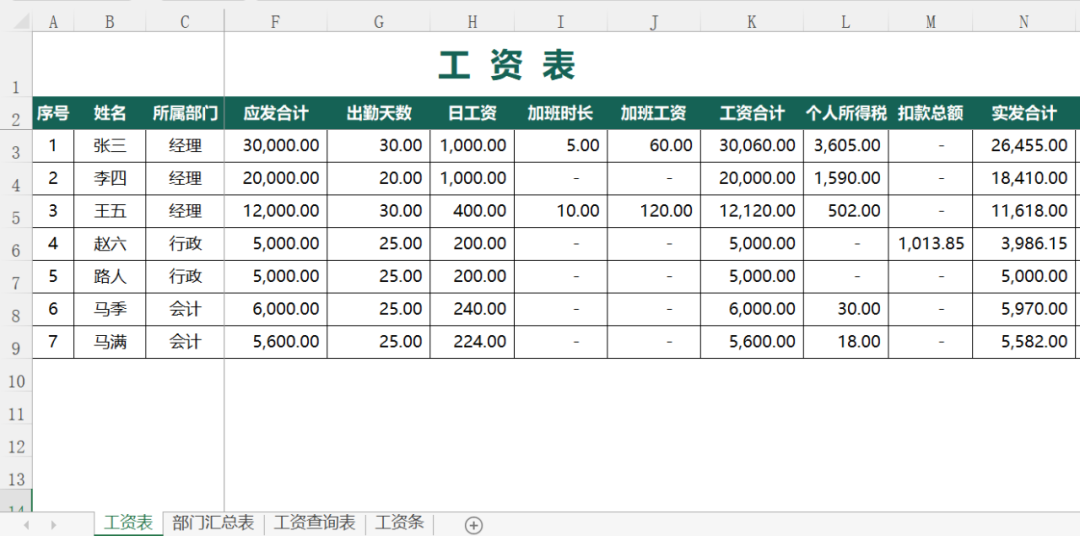This screenshot has width=1080, height=536.
Task: Open the 部门汇总表 sheet tab
Action: click(214, 523)
